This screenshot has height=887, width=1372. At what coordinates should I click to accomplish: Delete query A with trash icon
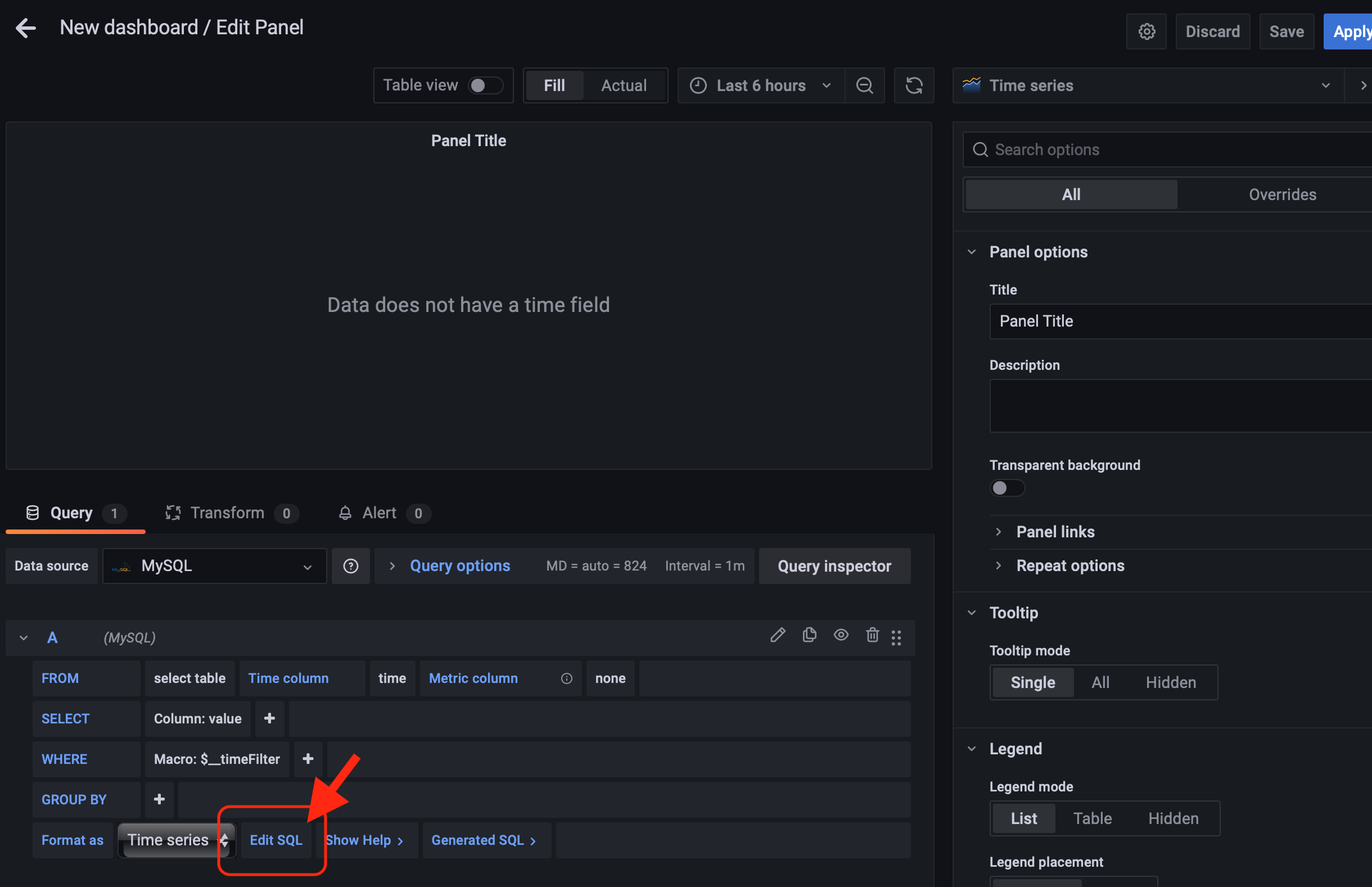(x=872, y=635)
